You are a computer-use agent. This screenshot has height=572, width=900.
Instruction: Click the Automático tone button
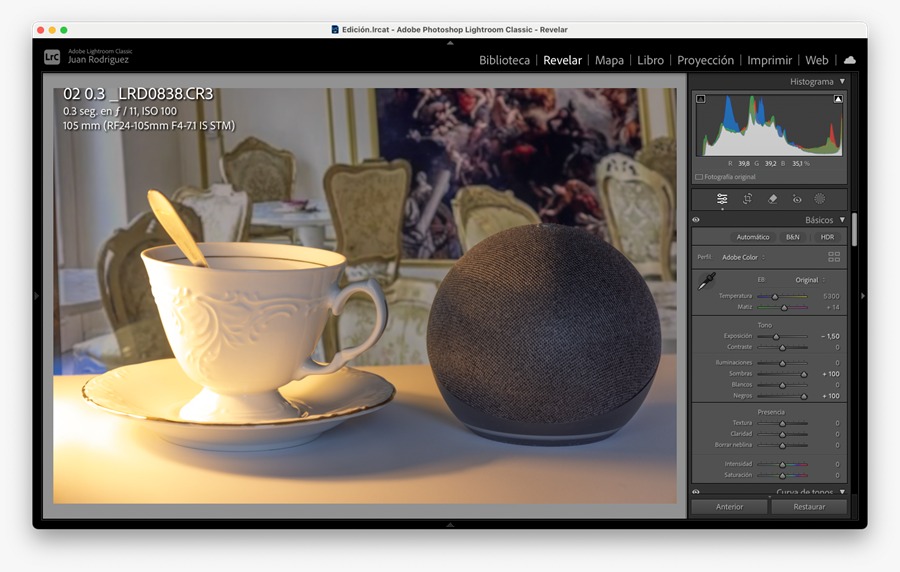click(x=752, y=237)
